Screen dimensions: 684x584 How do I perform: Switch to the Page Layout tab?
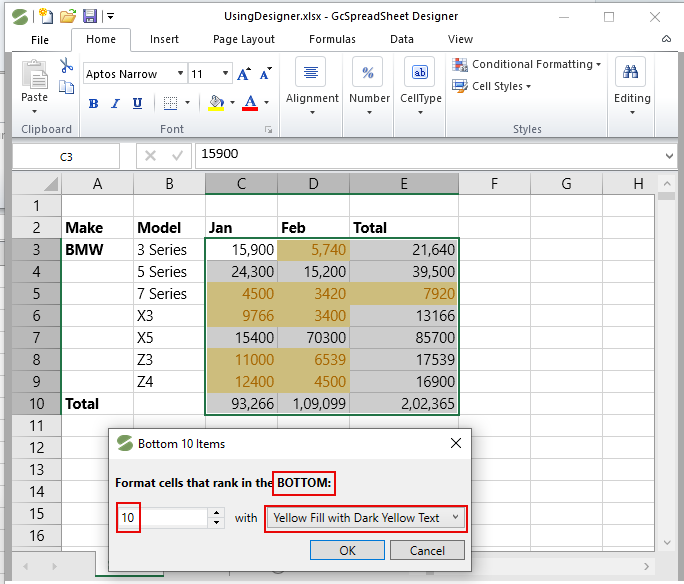click(244, 40)
